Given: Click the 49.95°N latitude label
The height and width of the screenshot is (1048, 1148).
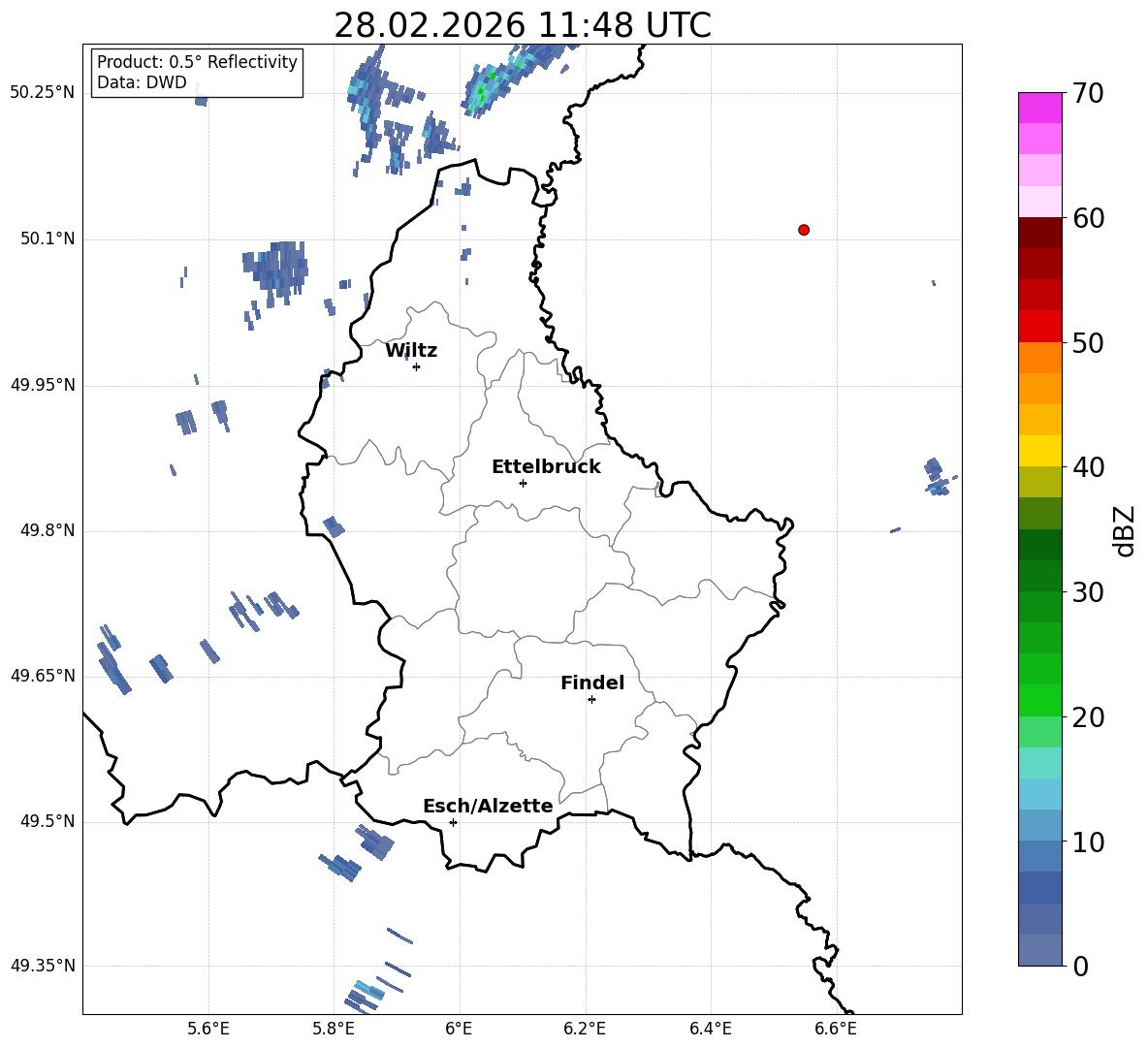Looking at the screenshot, I should coord(43,385).
